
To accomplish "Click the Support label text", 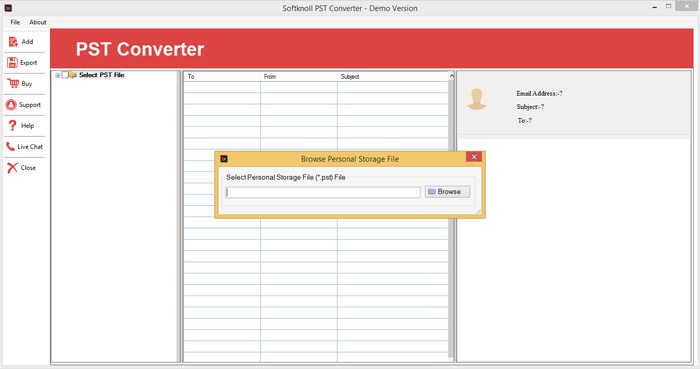I will click(29, 105).
